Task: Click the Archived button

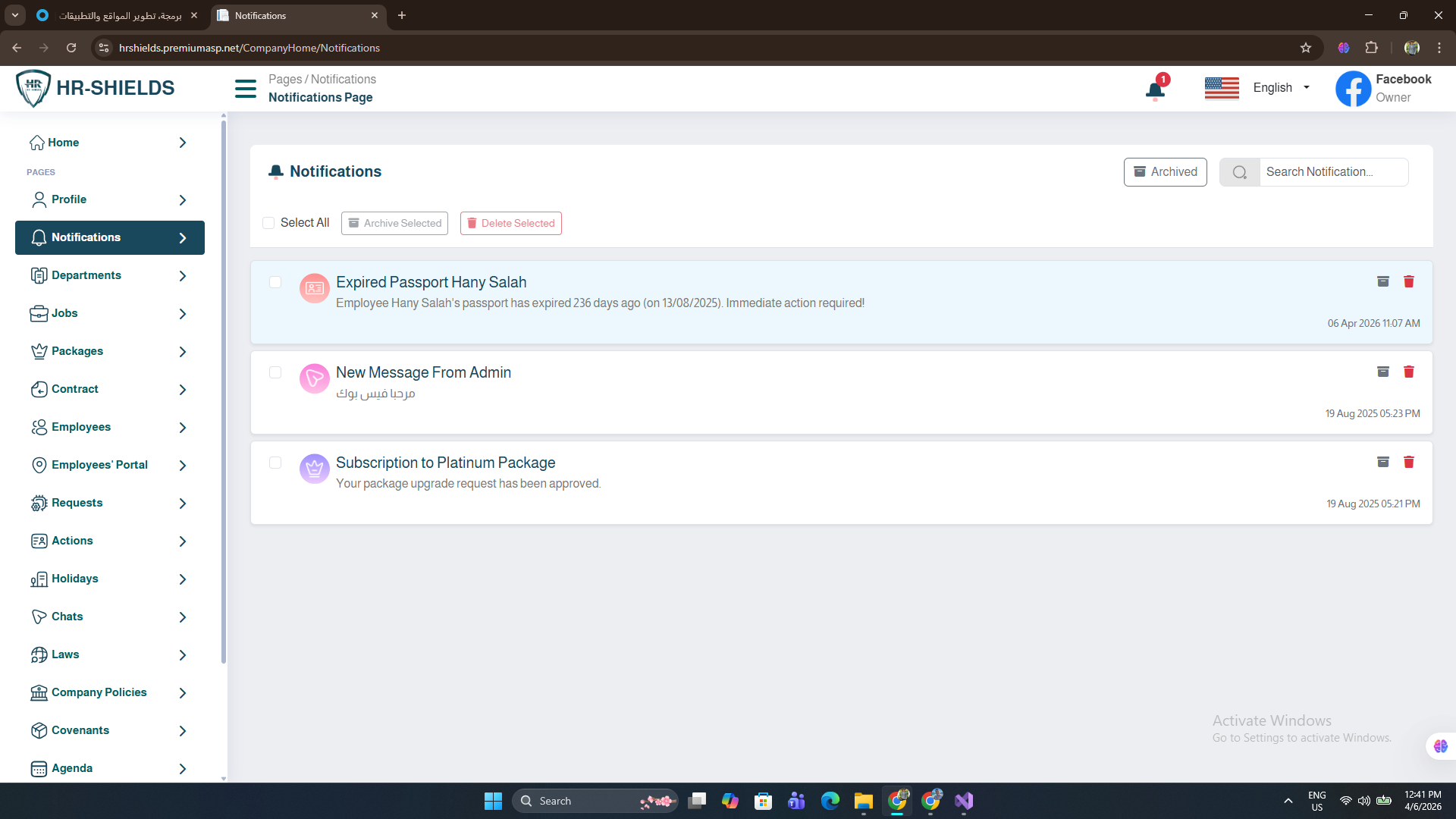Action: (1165, 172)
